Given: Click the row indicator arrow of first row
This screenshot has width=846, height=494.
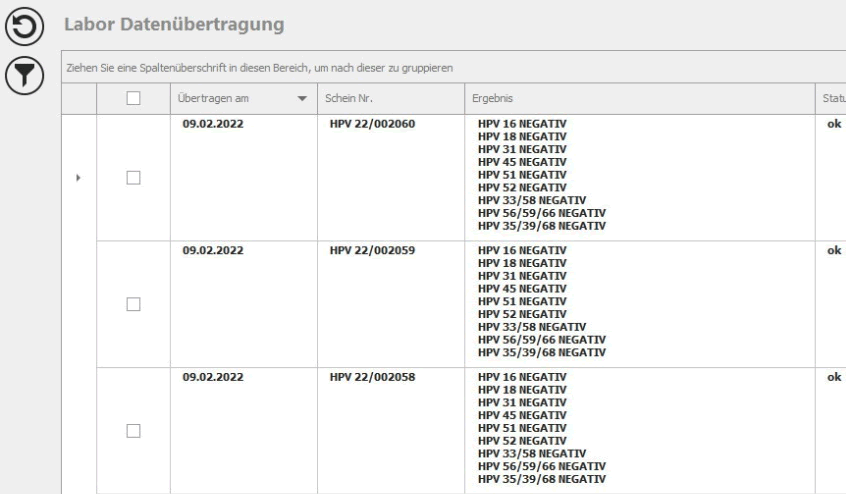Looking at the screenshot, I should [79, 178].
